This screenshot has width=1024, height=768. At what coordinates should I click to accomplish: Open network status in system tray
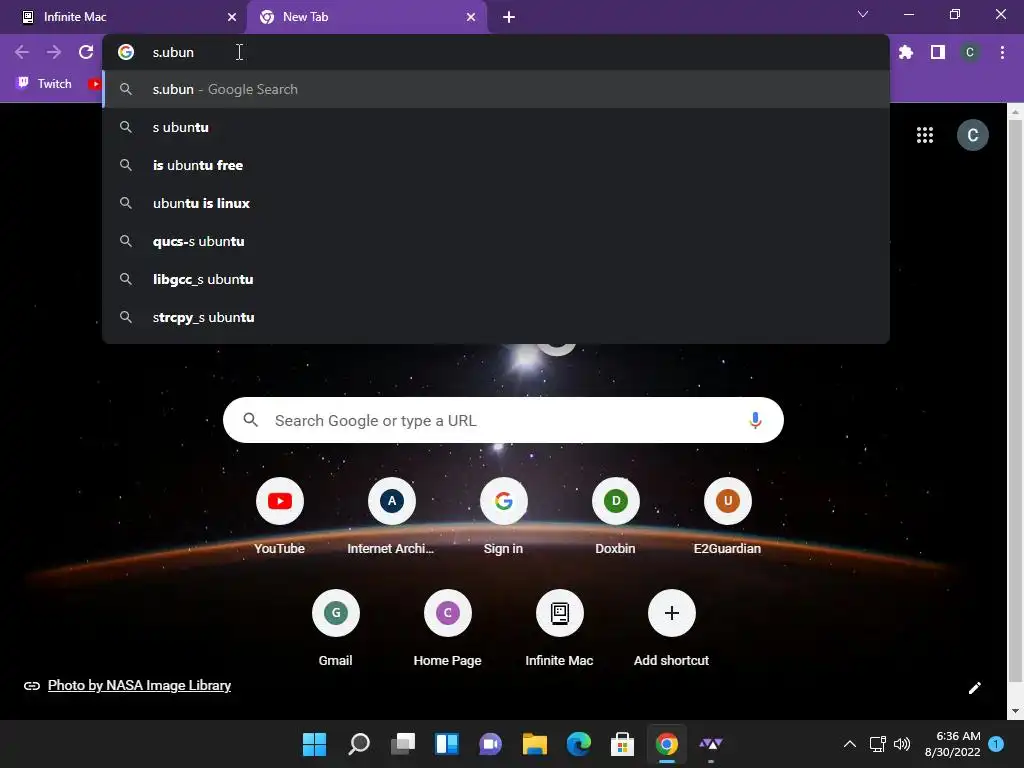(x=878, y=744)
